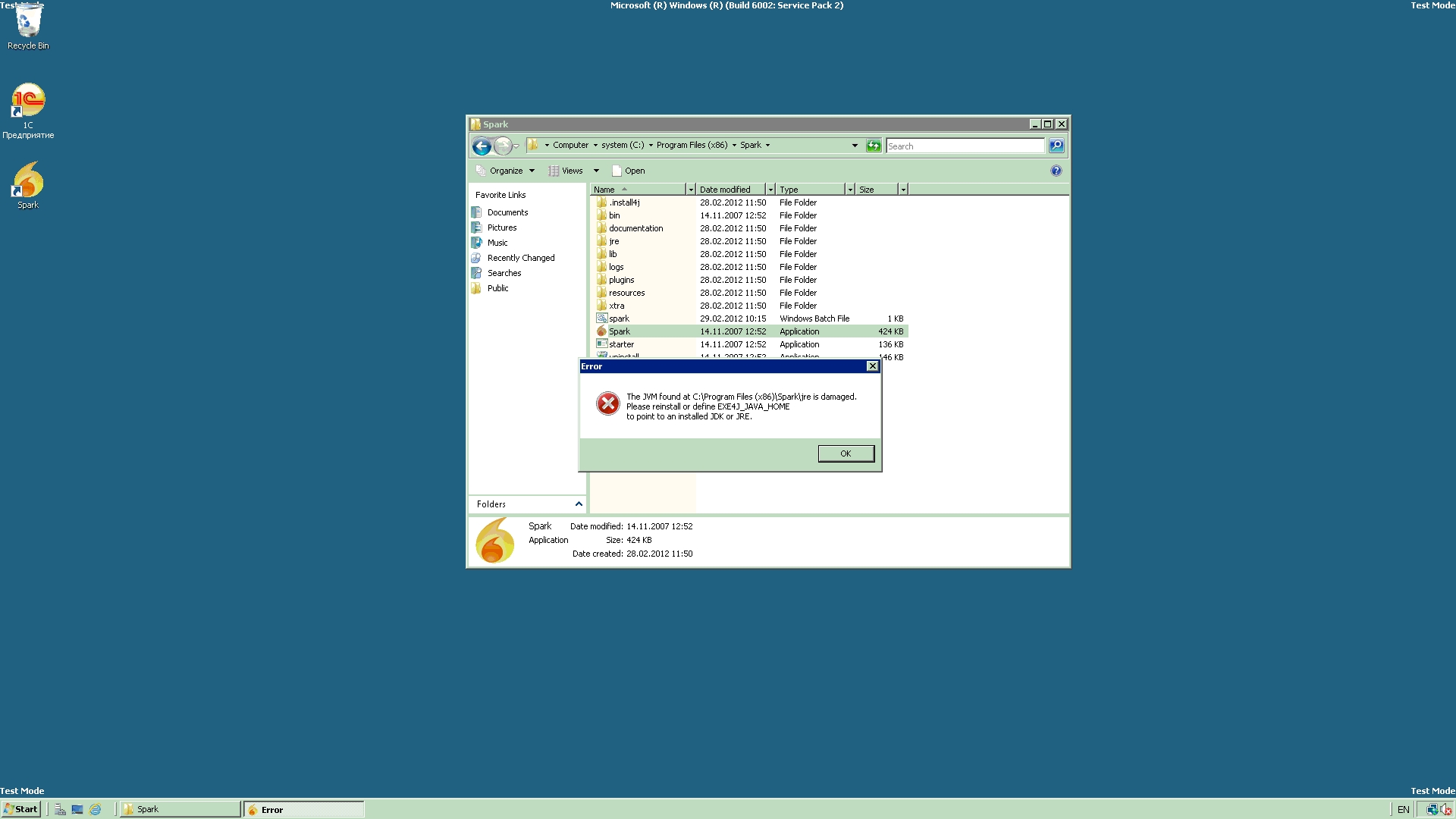This screenshot has height=819, width=1456.
Task: Sort by the Date modified column header
Action: point(731,190)
